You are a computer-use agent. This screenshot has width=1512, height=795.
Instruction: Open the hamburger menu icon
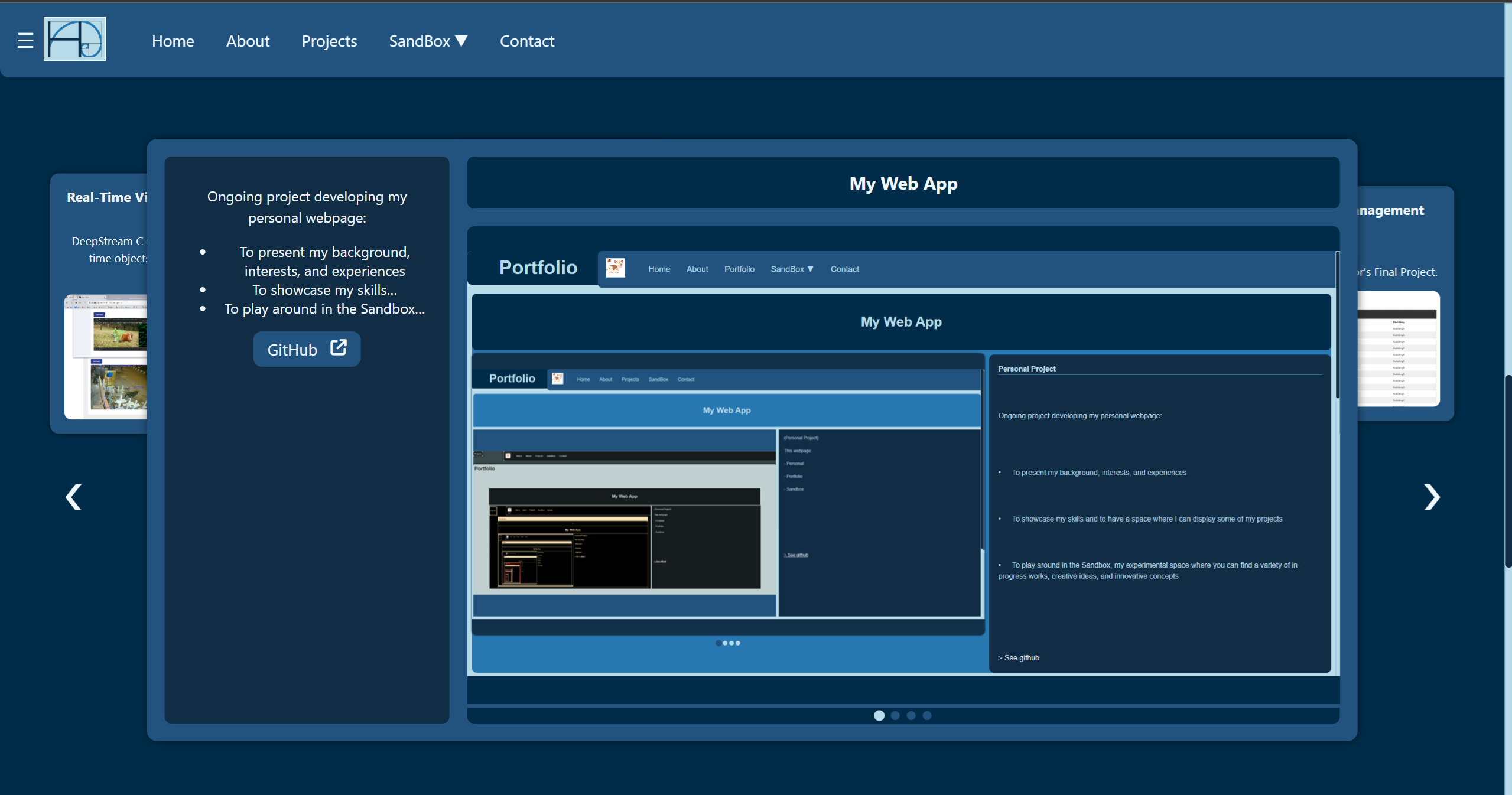[x=25, y=40]
